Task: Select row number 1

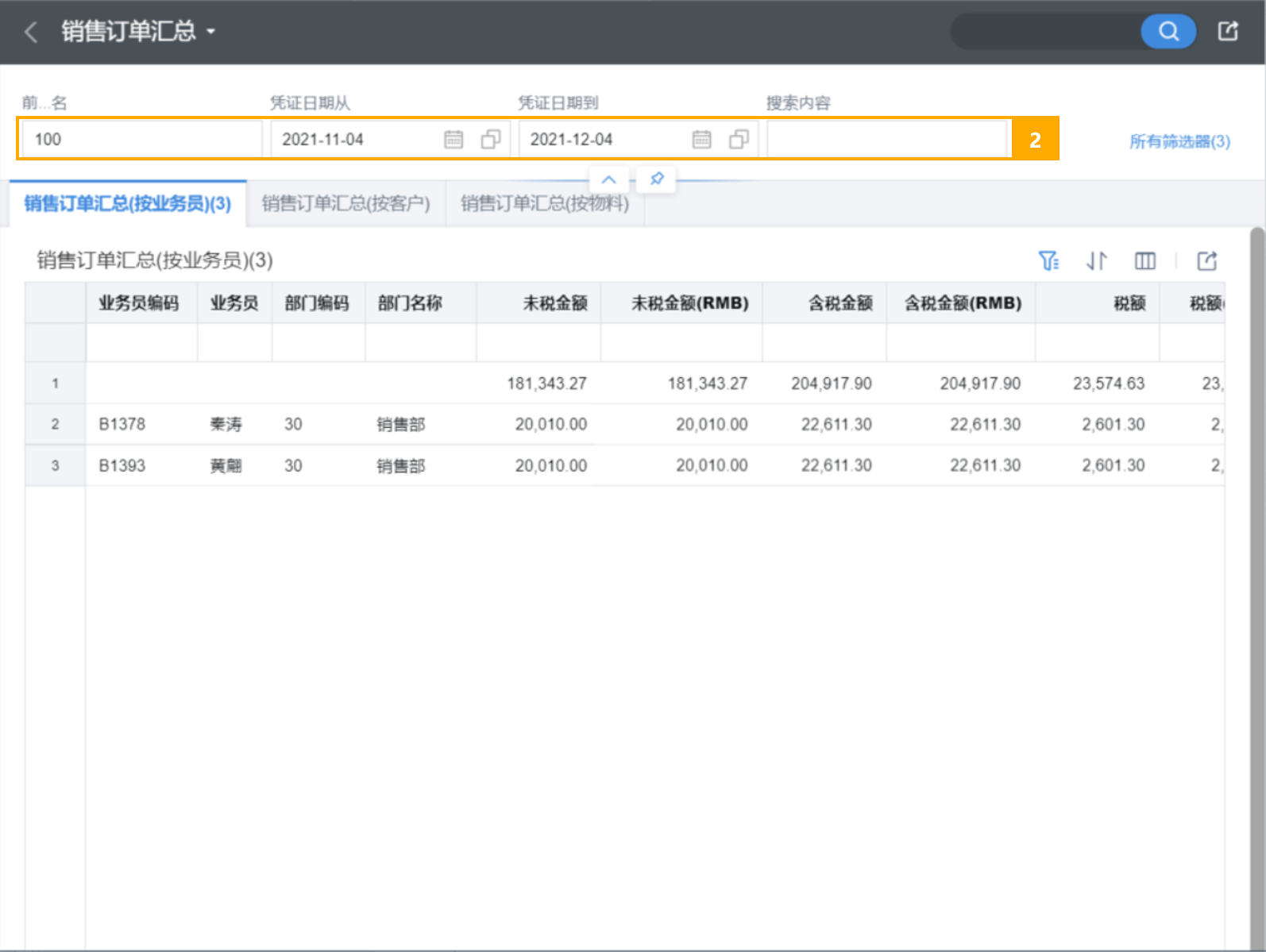Action: click(x=55, y=383)
